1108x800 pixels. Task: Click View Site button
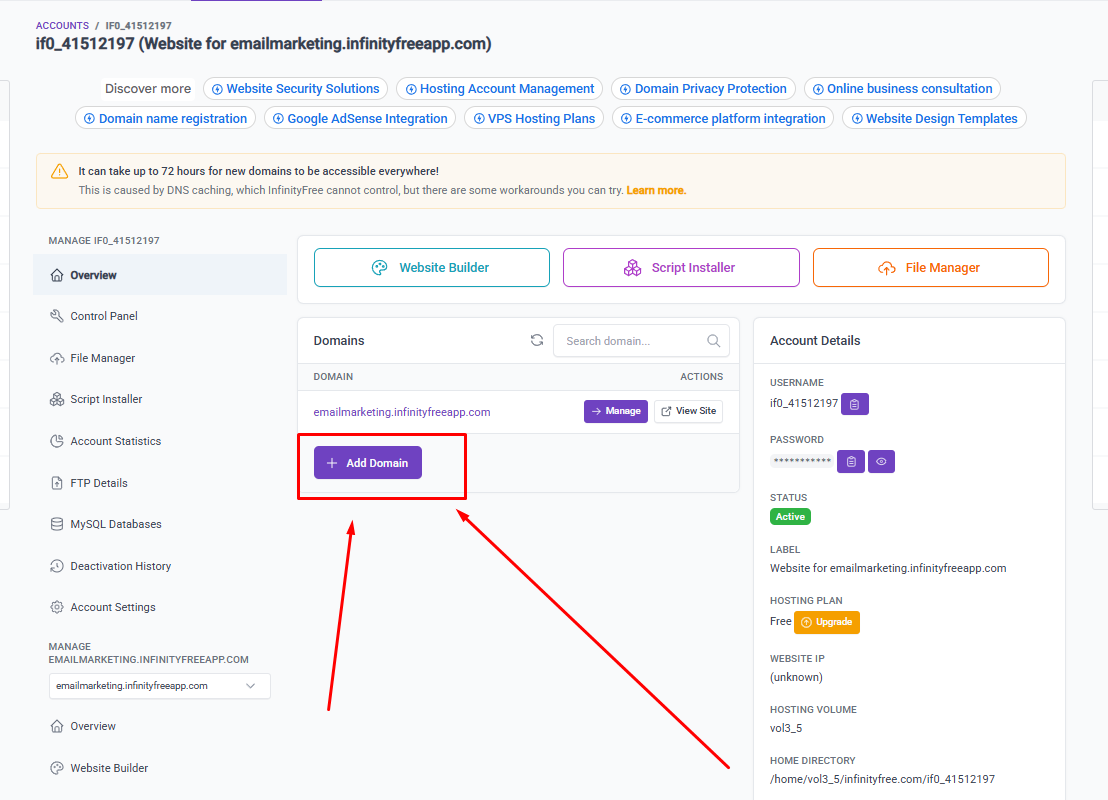point(688,411)
